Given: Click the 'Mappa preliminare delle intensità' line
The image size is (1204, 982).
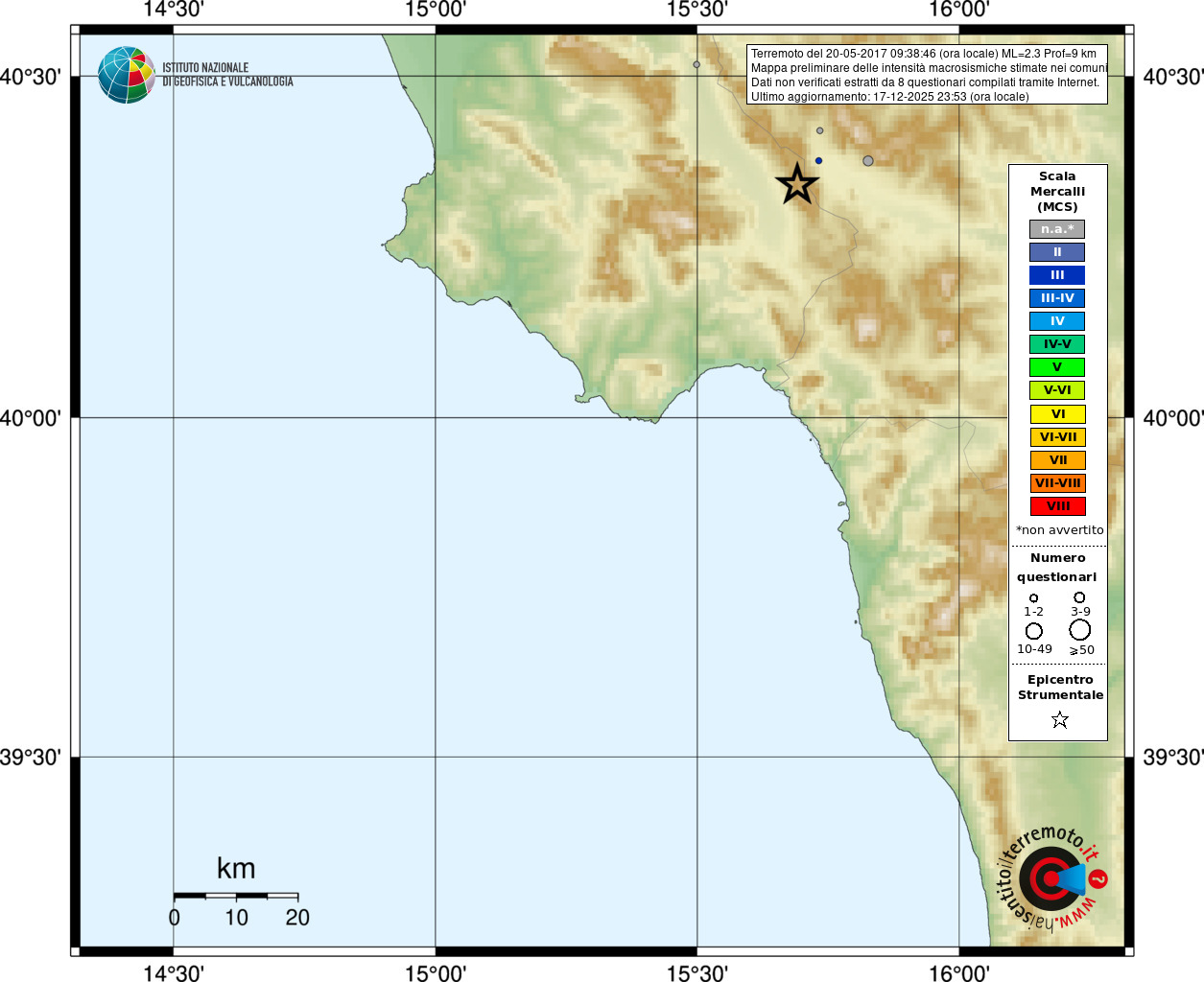Looking at the screenshot, I should pos(929,68).
